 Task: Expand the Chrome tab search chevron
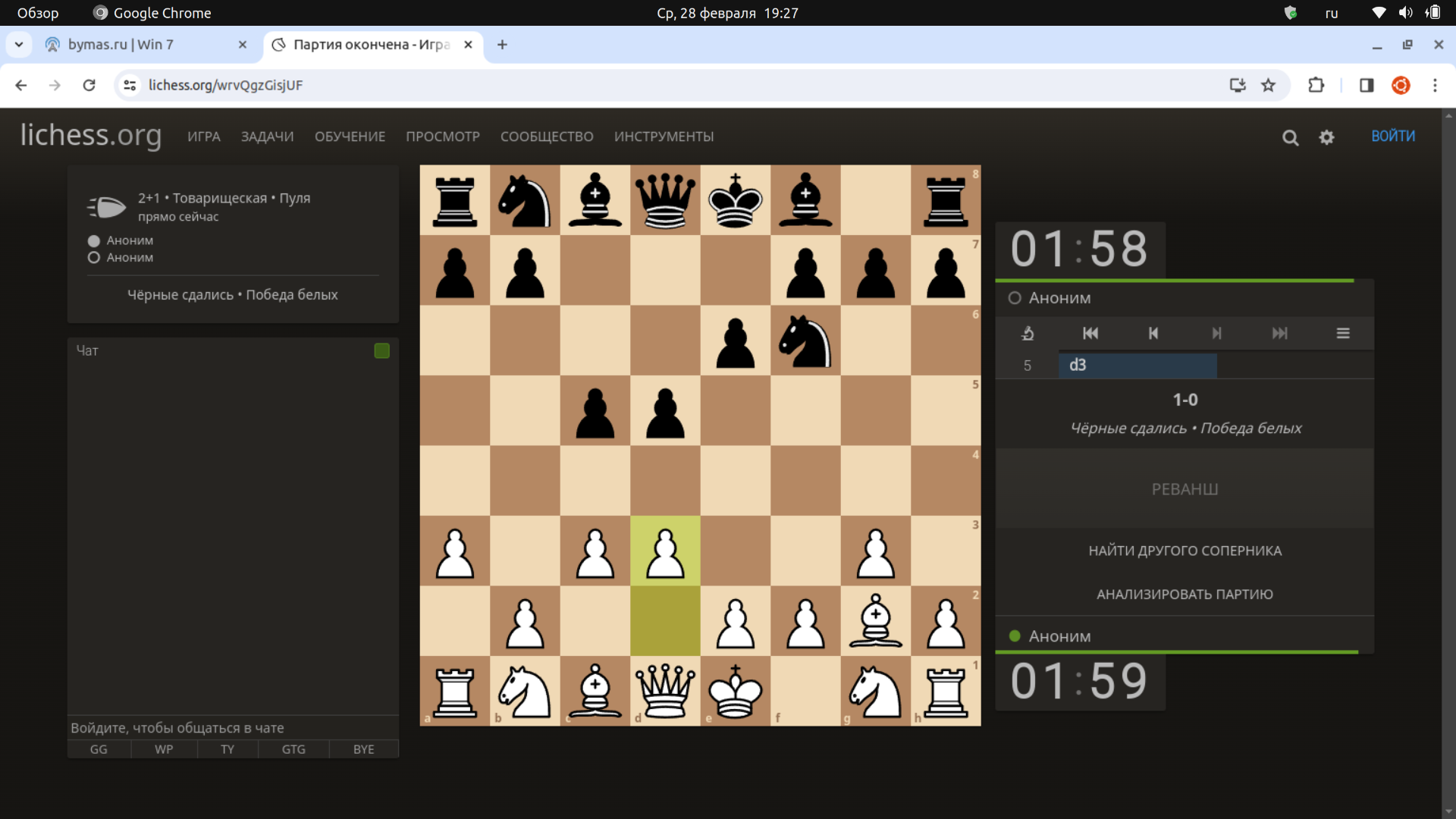pos(19,45)
